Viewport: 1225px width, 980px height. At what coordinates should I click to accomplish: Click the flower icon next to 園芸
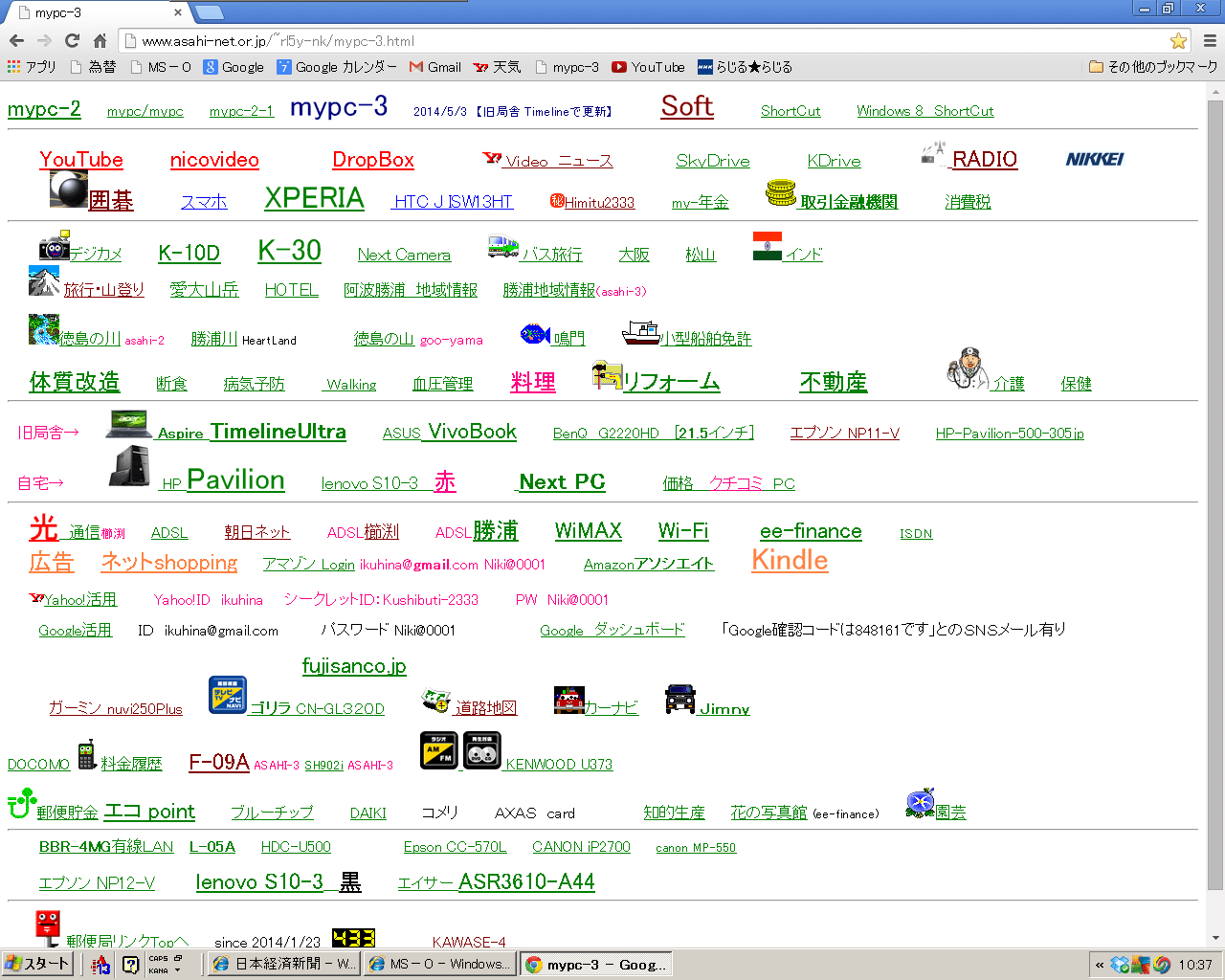tap(920, 804)
